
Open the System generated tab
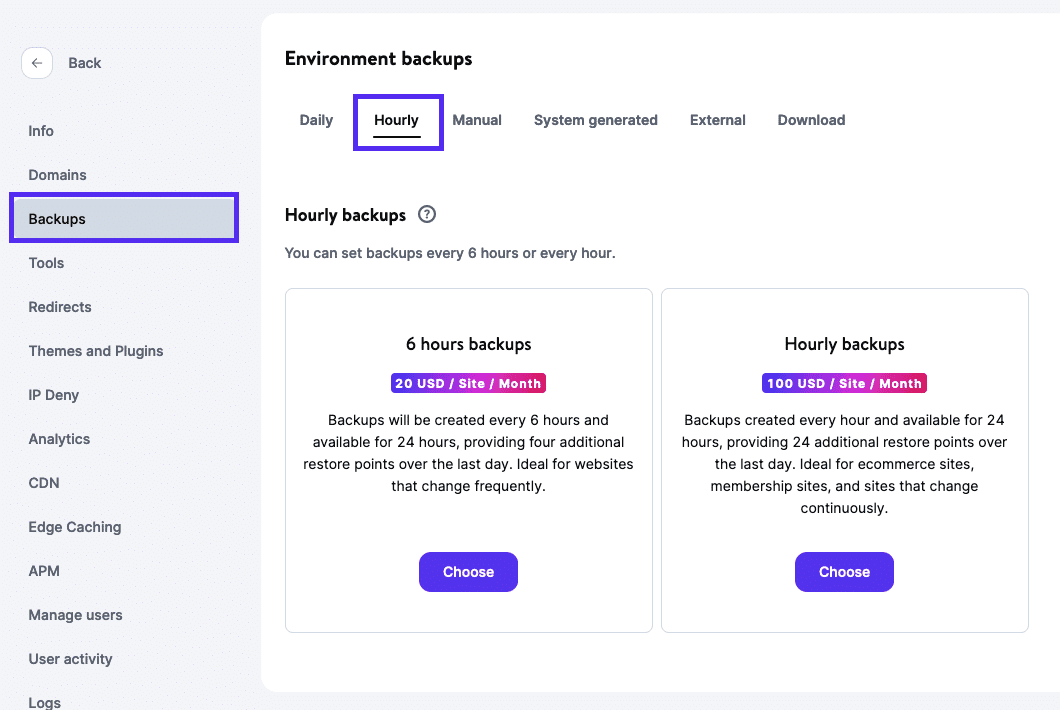tap(596, 120)
